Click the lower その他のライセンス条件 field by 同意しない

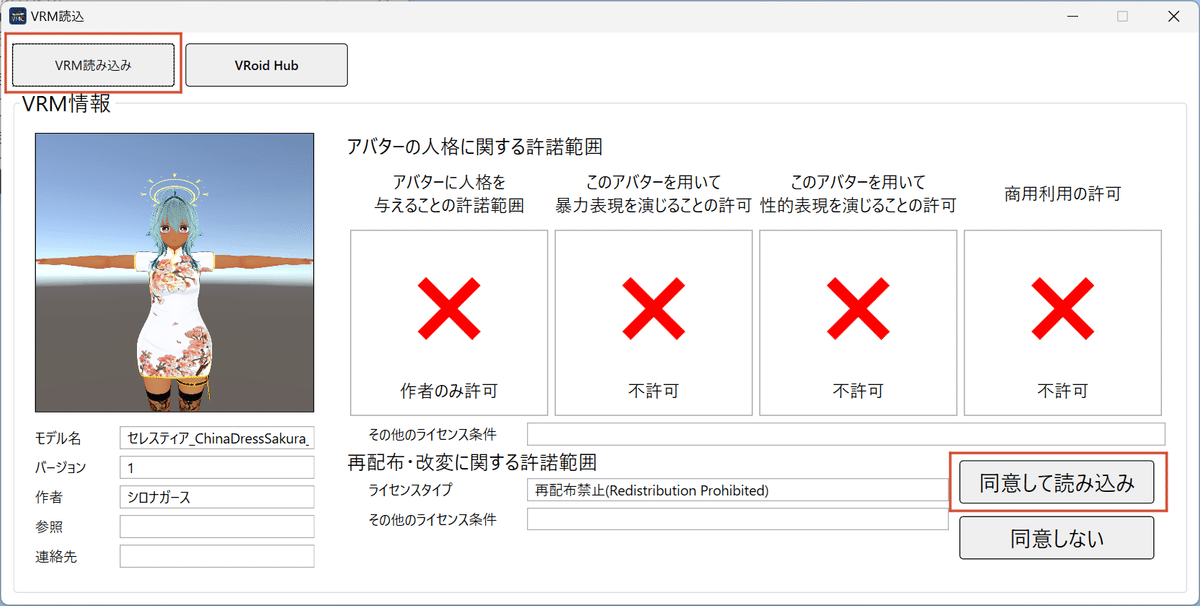click(x=737, y=519)
